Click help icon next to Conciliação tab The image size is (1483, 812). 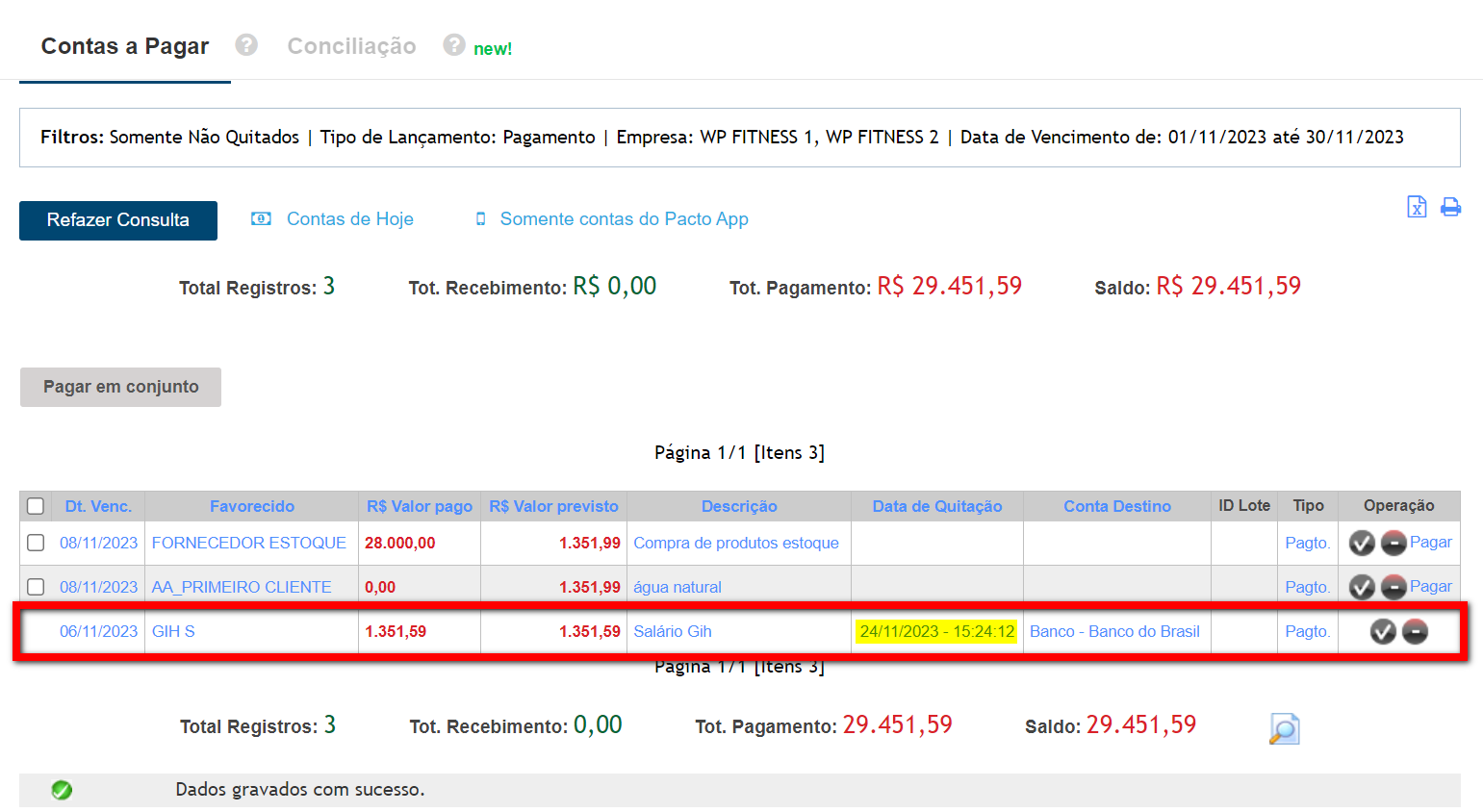point(453,45)
